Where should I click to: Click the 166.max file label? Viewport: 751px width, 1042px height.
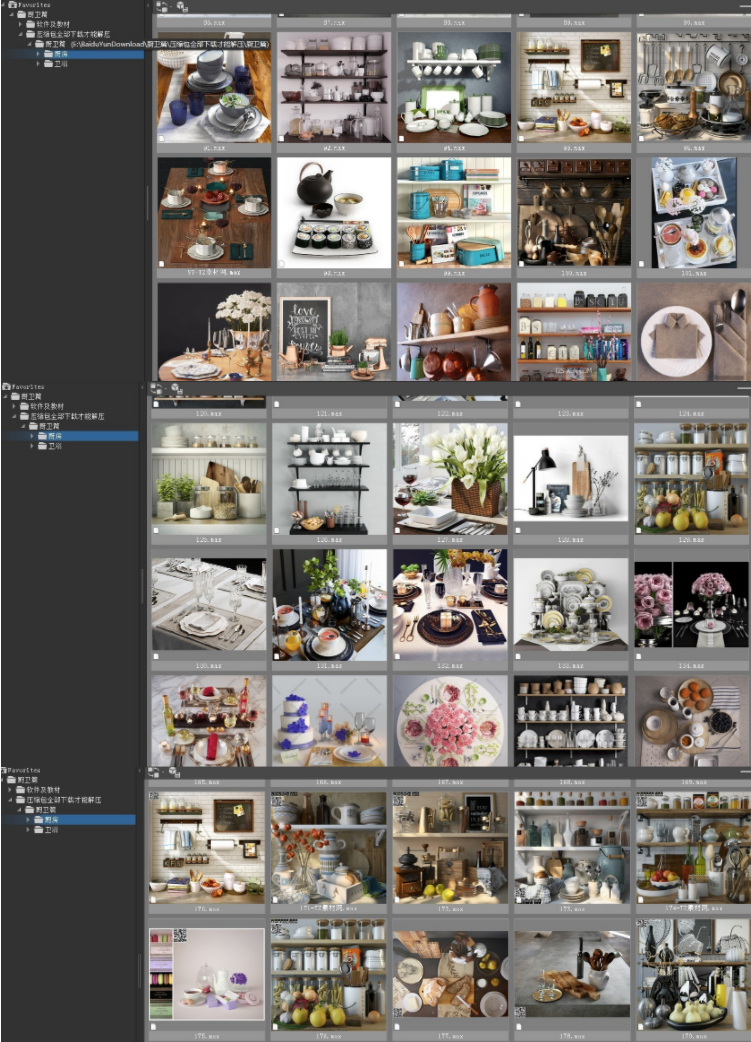pos(327,782)
